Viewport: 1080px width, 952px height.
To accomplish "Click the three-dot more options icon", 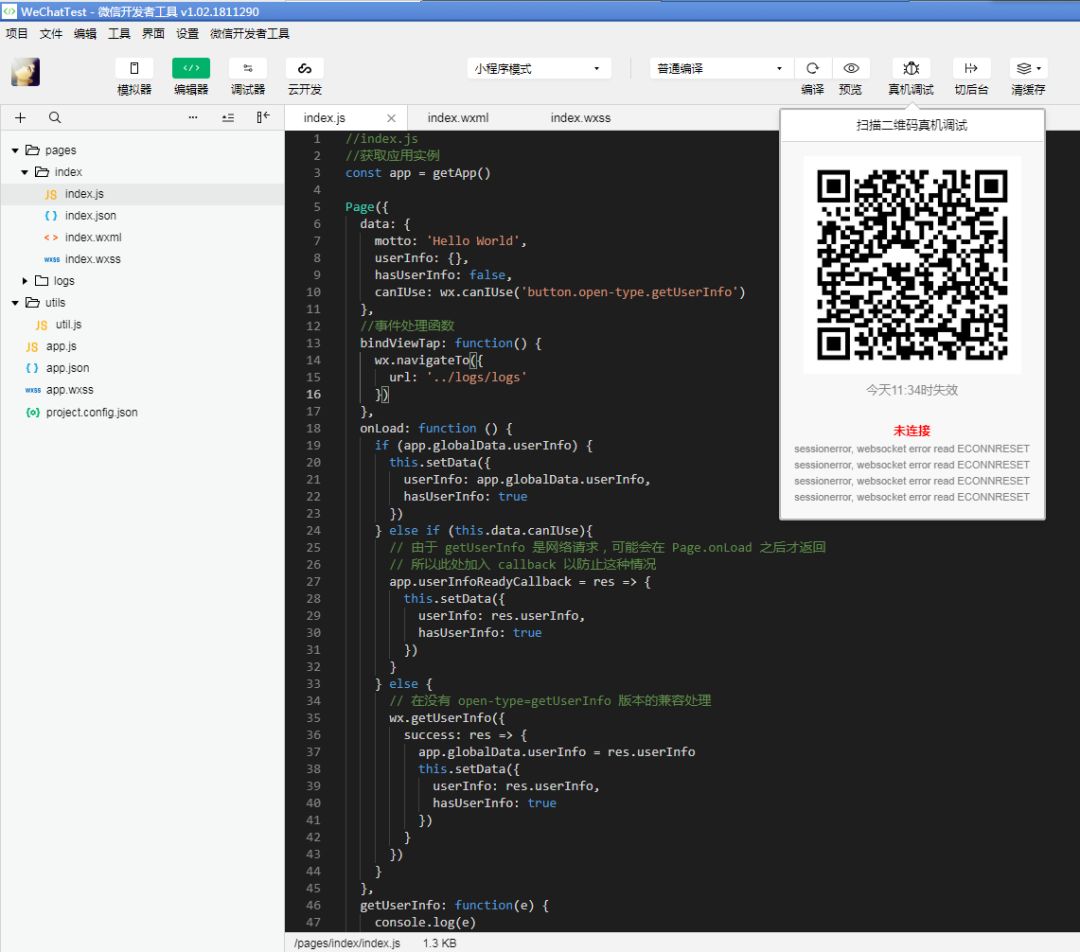I will point(193,118).
